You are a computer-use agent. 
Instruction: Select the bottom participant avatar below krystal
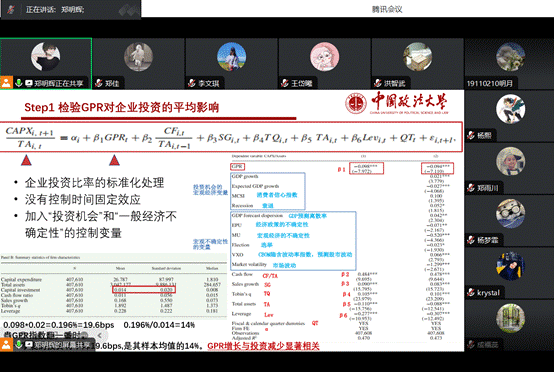(510, 318)
